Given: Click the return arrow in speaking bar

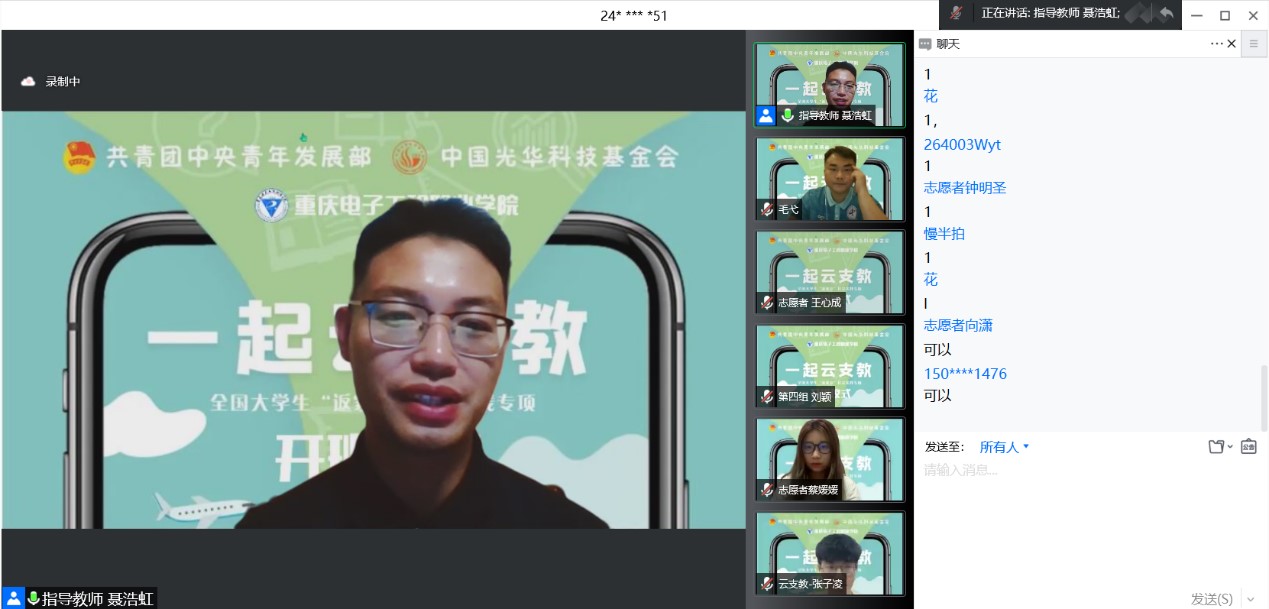Looking at the screenshot, I should click(1166, 14).
